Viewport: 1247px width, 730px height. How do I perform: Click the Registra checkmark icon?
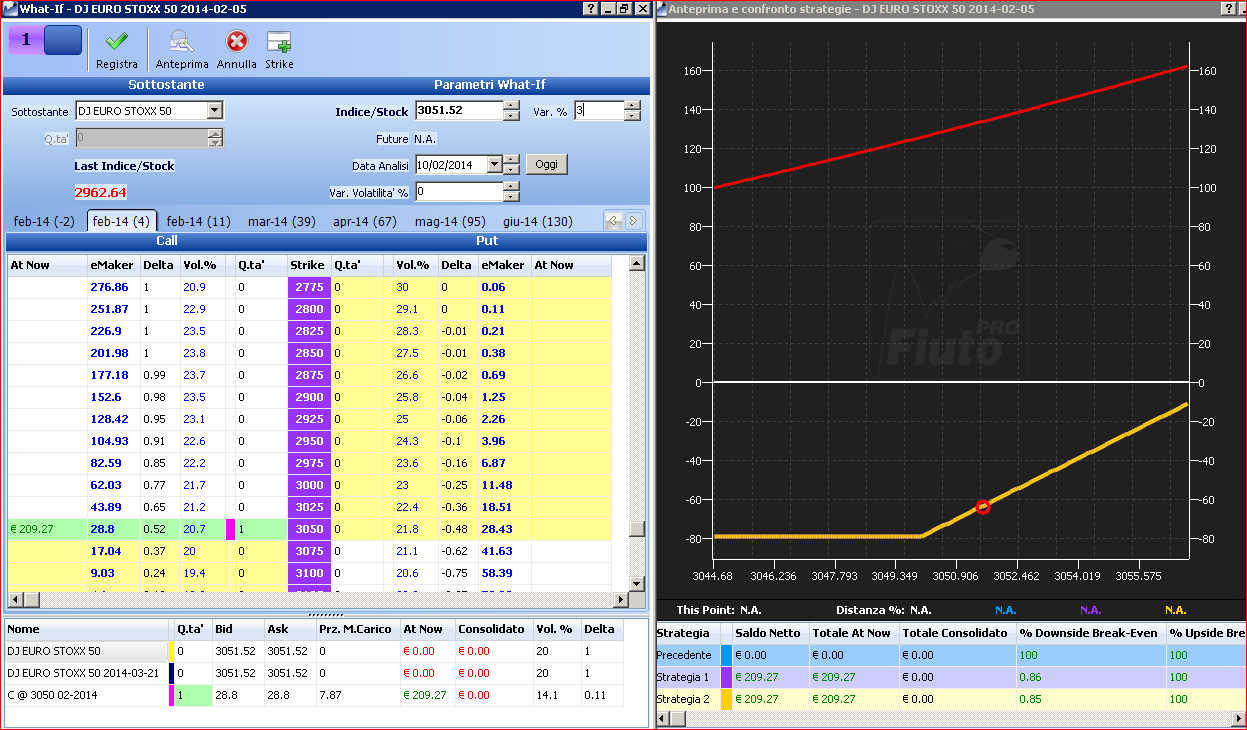point(117,41)
